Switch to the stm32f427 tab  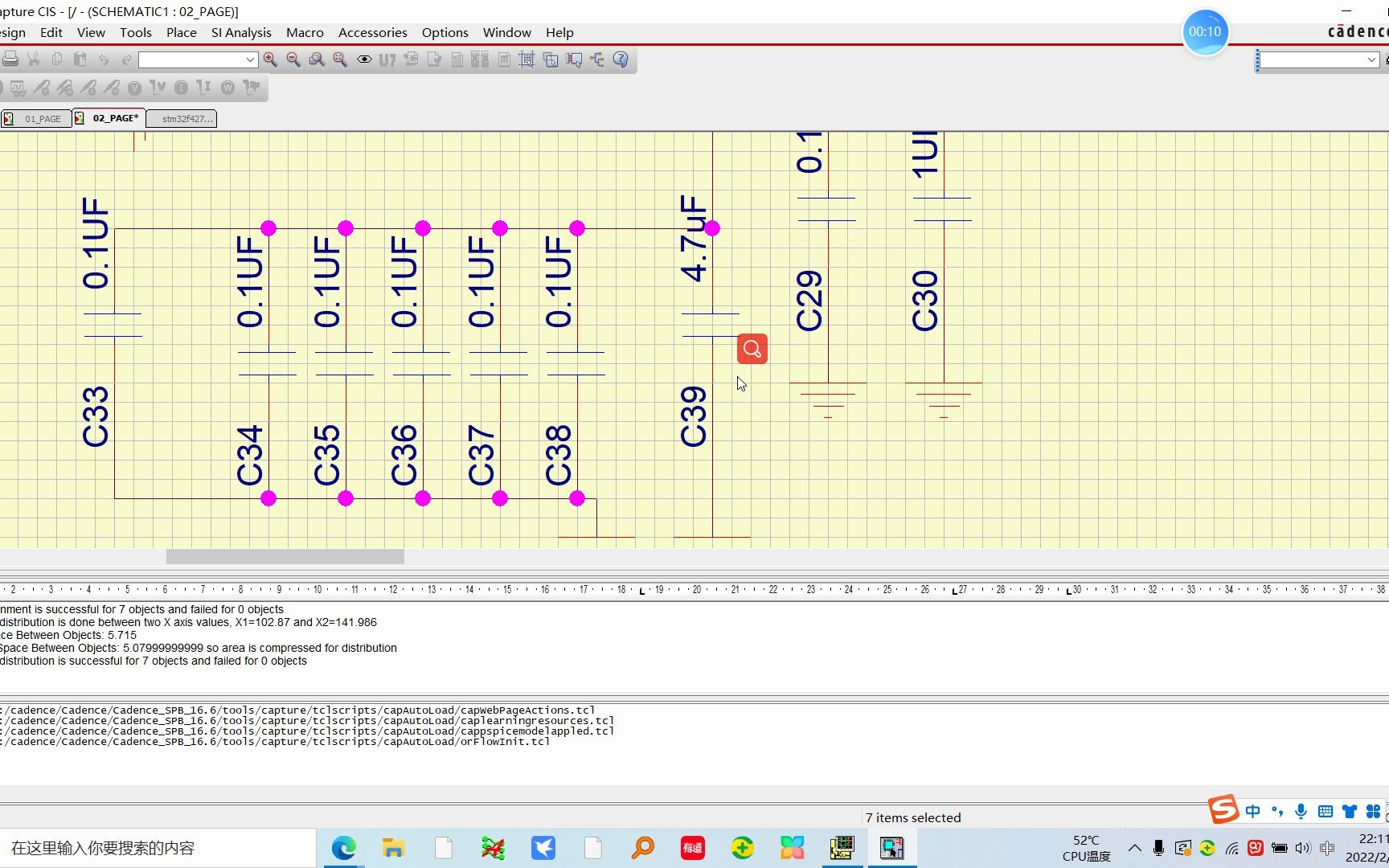tap(182, 118)
